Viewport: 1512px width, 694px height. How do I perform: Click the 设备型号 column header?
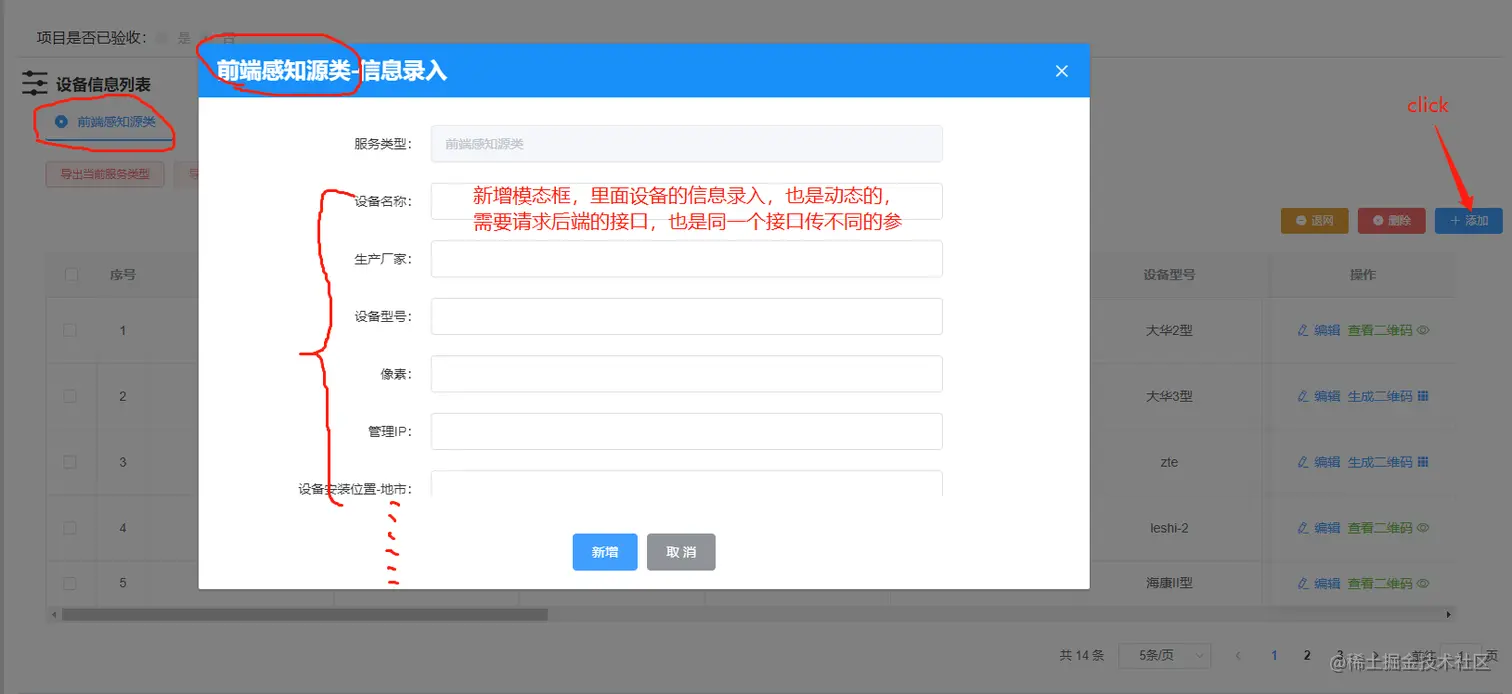pyautogui.click(x=1169, y=274)
